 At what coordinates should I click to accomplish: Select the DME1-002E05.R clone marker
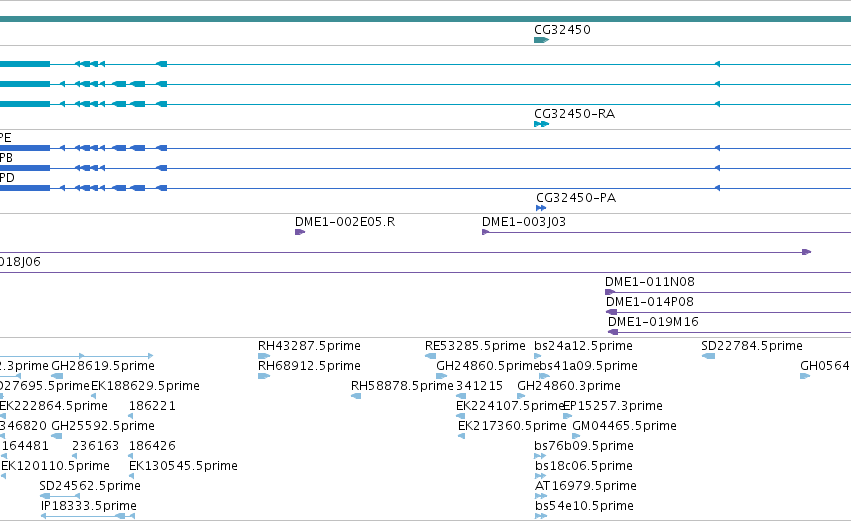(x=300, y=232)
